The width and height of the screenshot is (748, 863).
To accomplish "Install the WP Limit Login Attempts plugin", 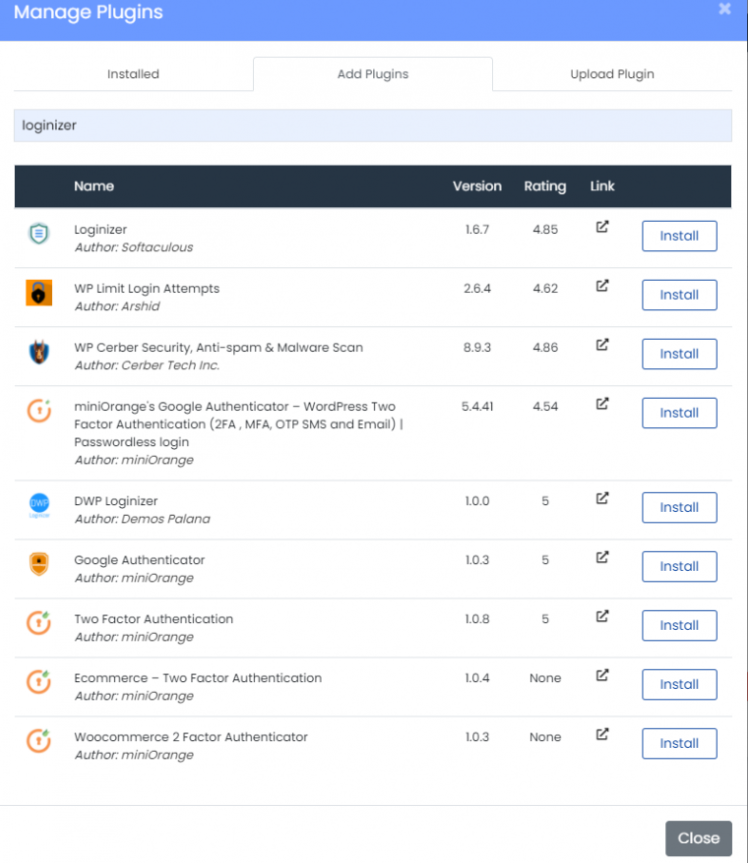I will 679,295.
